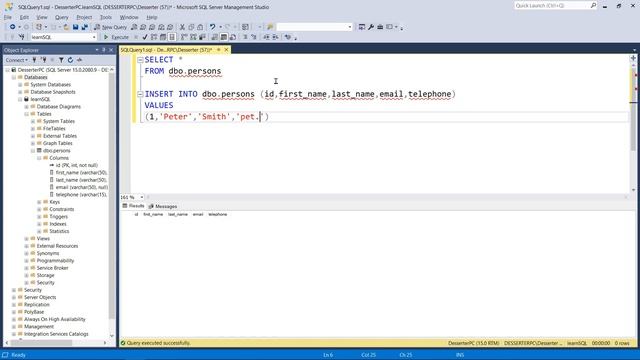Click Quick Launch search magnifier icon
Screen dimensions: 640x360
593,5
